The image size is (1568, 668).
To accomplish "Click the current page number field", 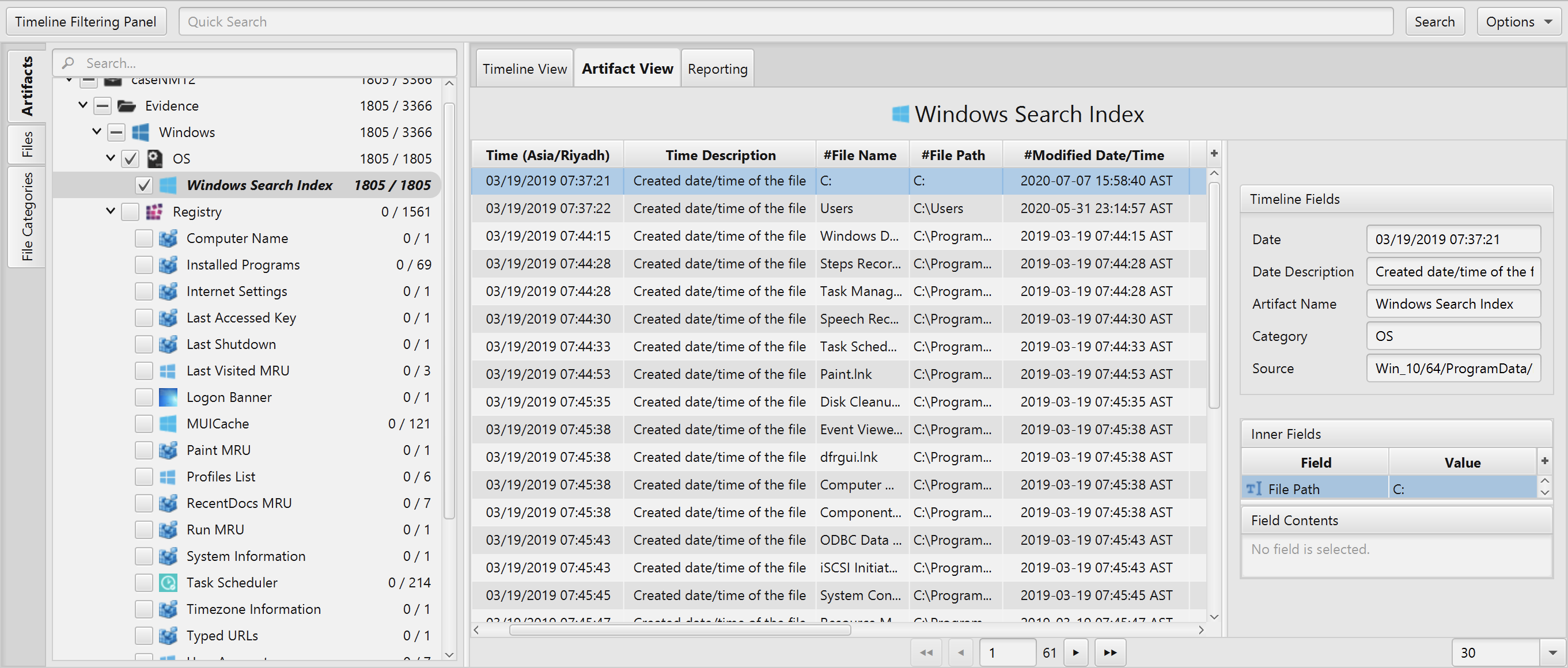I will 1007,653.
